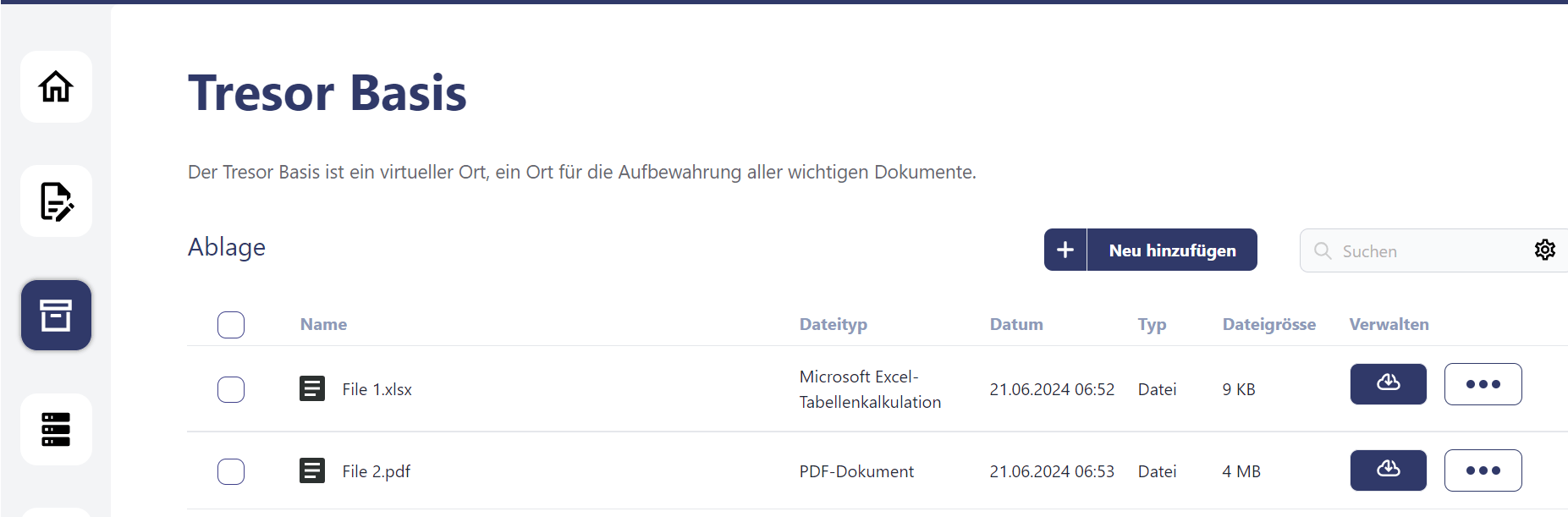Image resolution: width=1568 pixels, height=517 pixels.
Task: Open the server list sidebar icon
Action: click(x=56, y=429)
